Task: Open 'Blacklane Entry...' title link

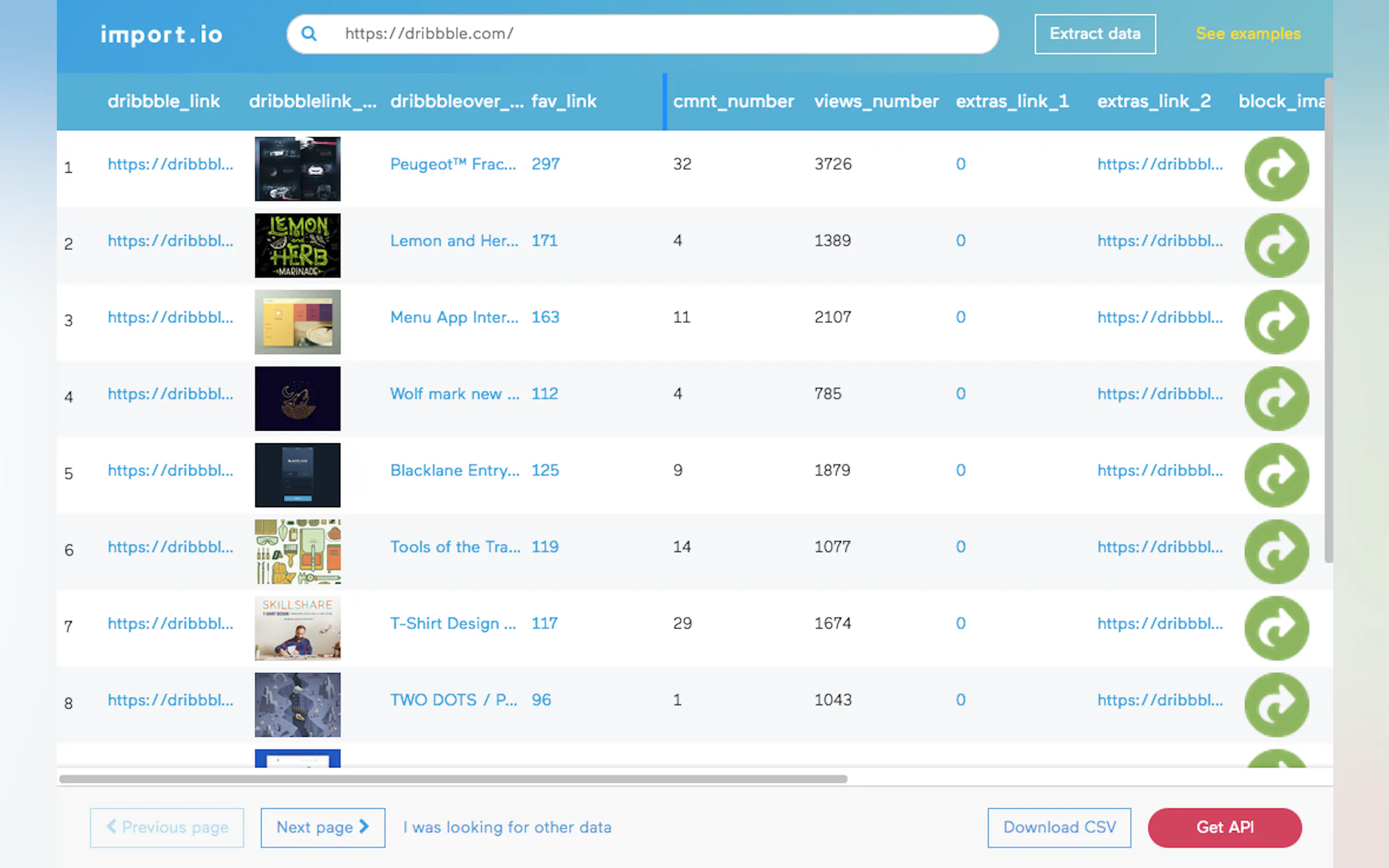Action: point(455,470)
